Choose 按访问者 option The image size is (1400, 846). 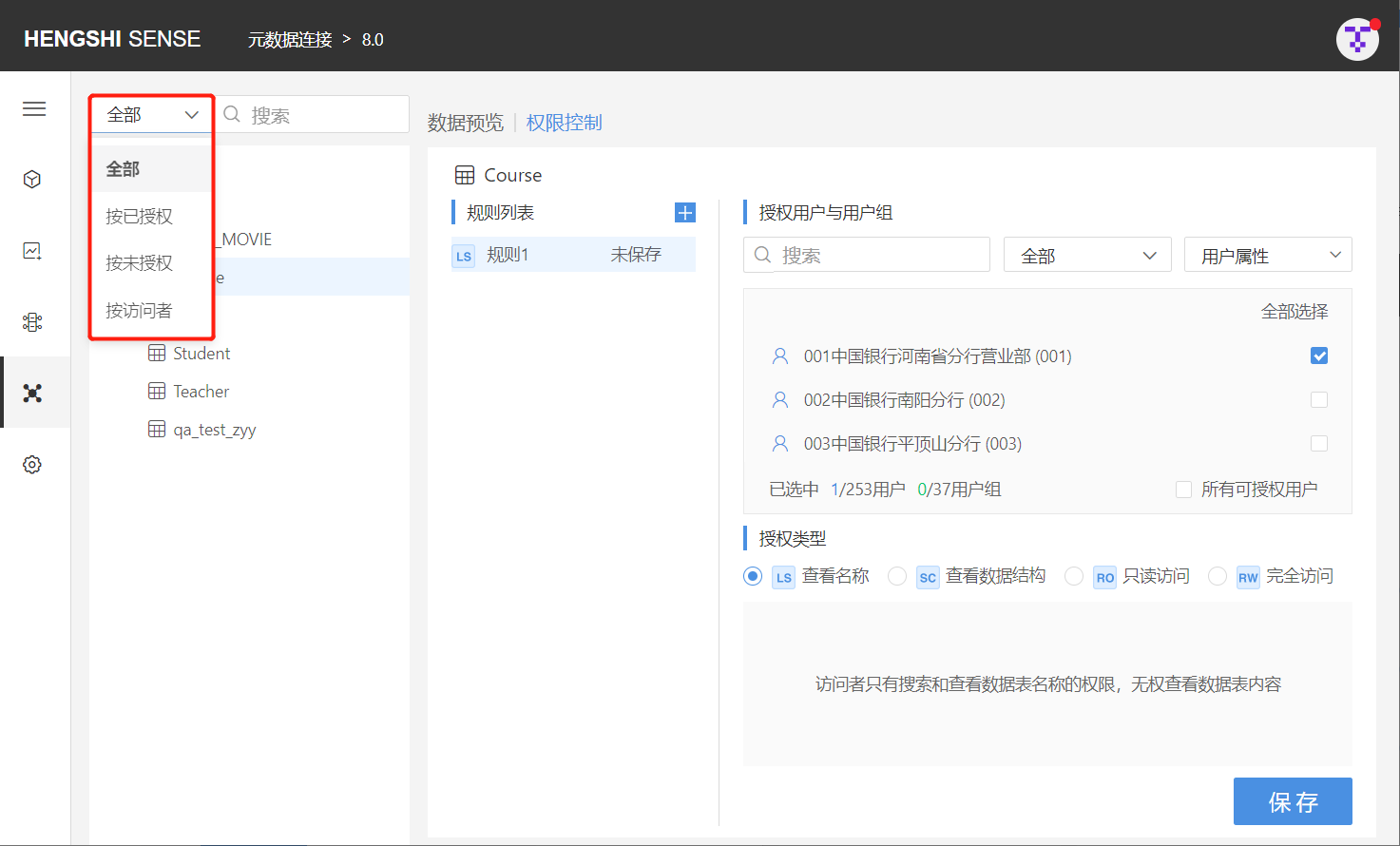click(150, 310)
